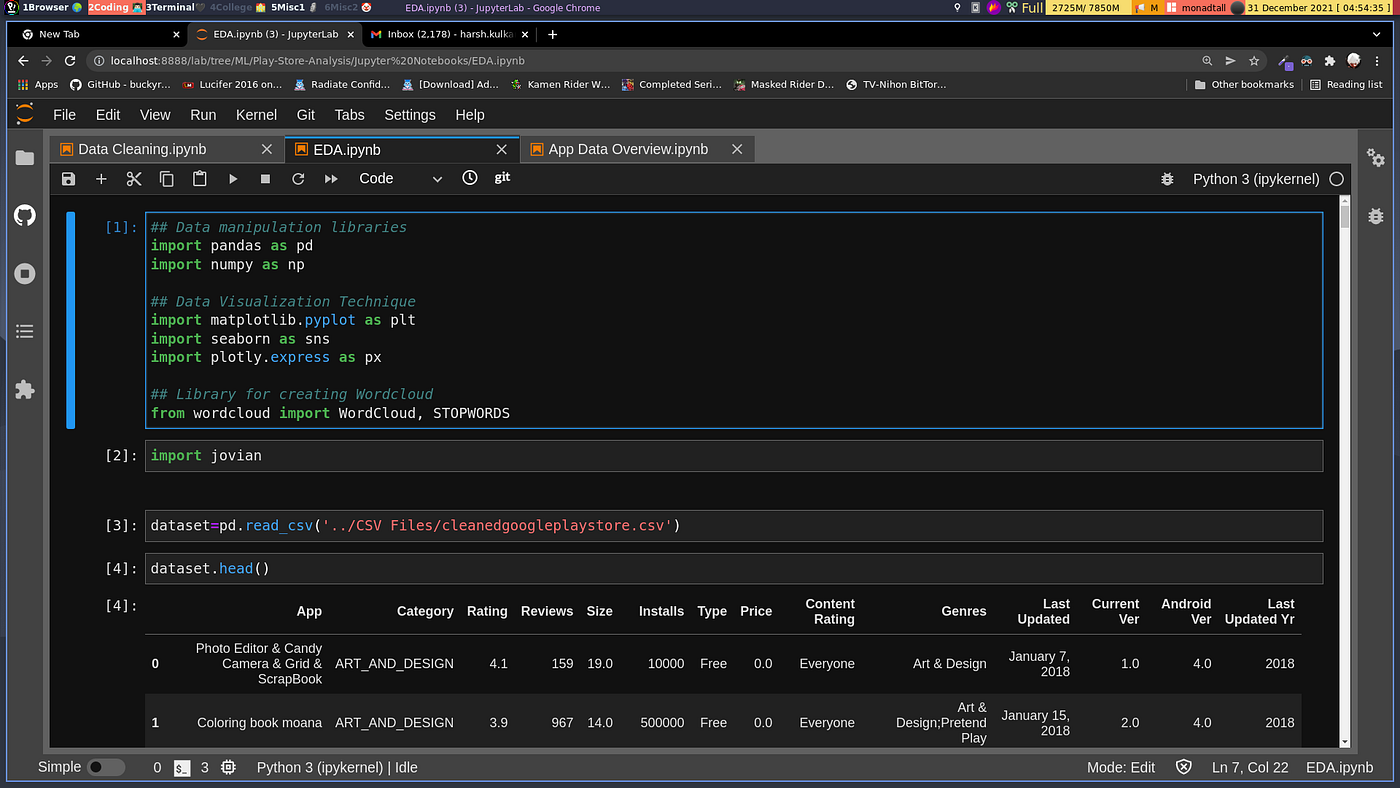Click the Python 3 (ipykernel) kernel name button
This screenshot has height=788, width=1400.
pyautogui.click(x=1256, y=179)
